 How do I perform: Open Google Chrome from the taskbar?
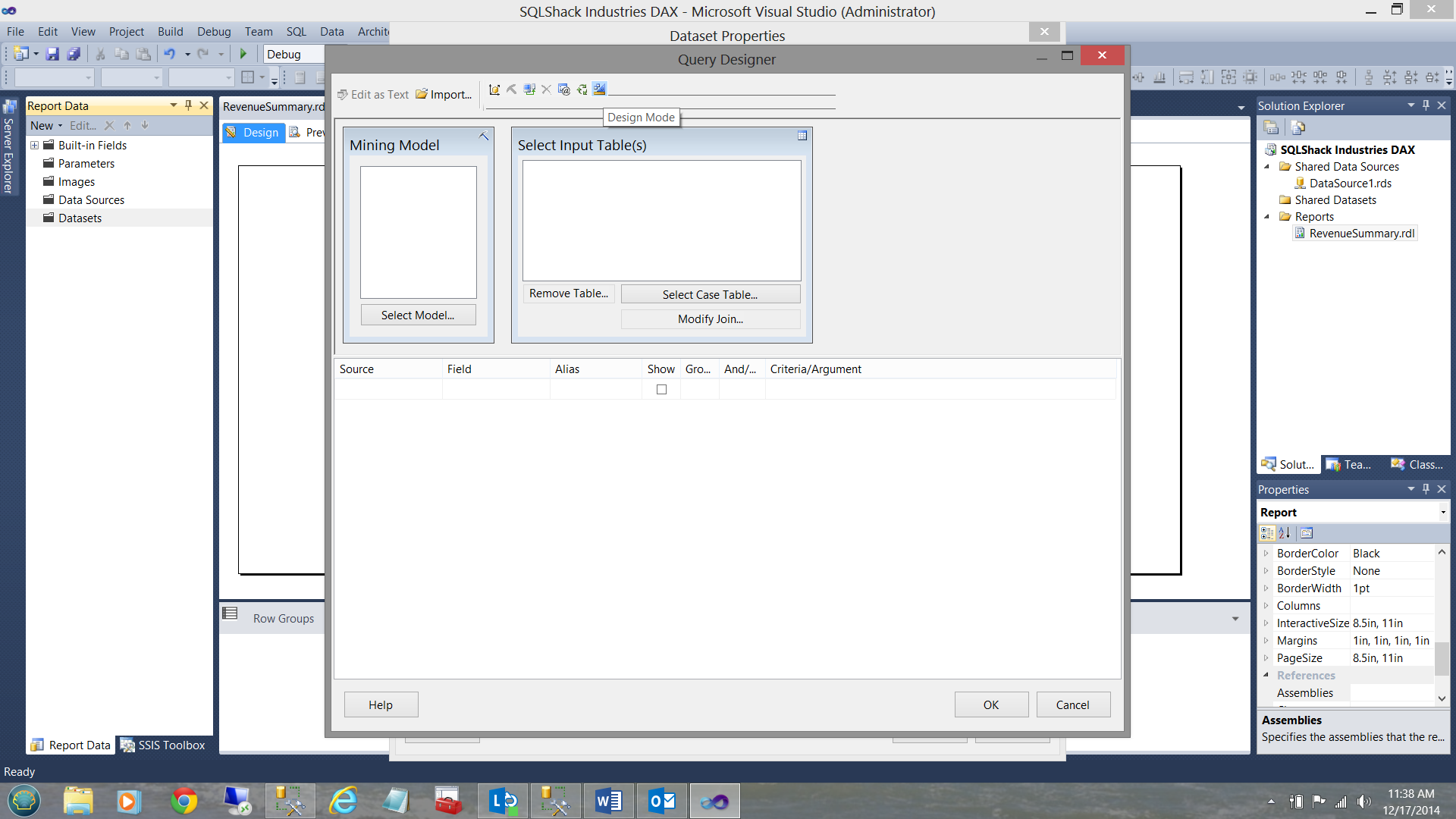tap(184, 801)
